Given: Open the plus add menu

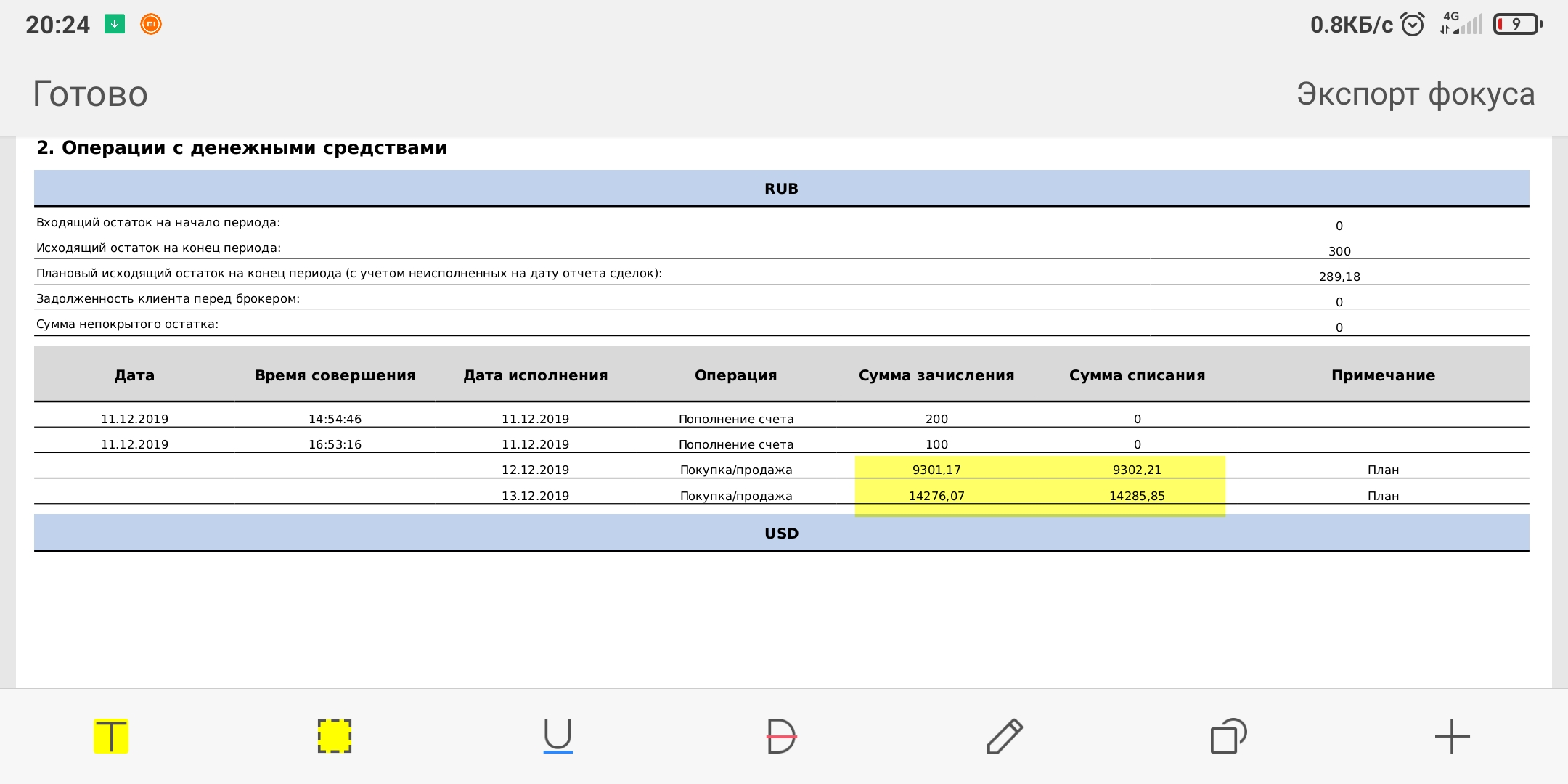Looking at the screenshot, I should click(1452, 736).
